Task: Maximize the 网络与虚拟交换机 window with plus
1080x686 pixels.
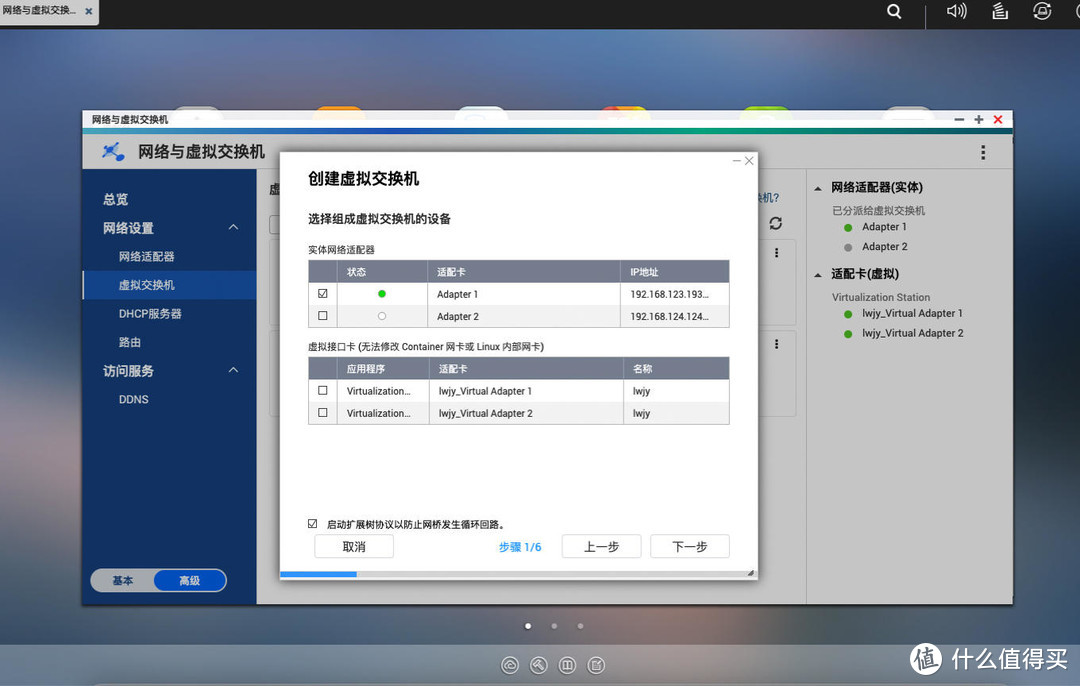Action: pos(978,120)
